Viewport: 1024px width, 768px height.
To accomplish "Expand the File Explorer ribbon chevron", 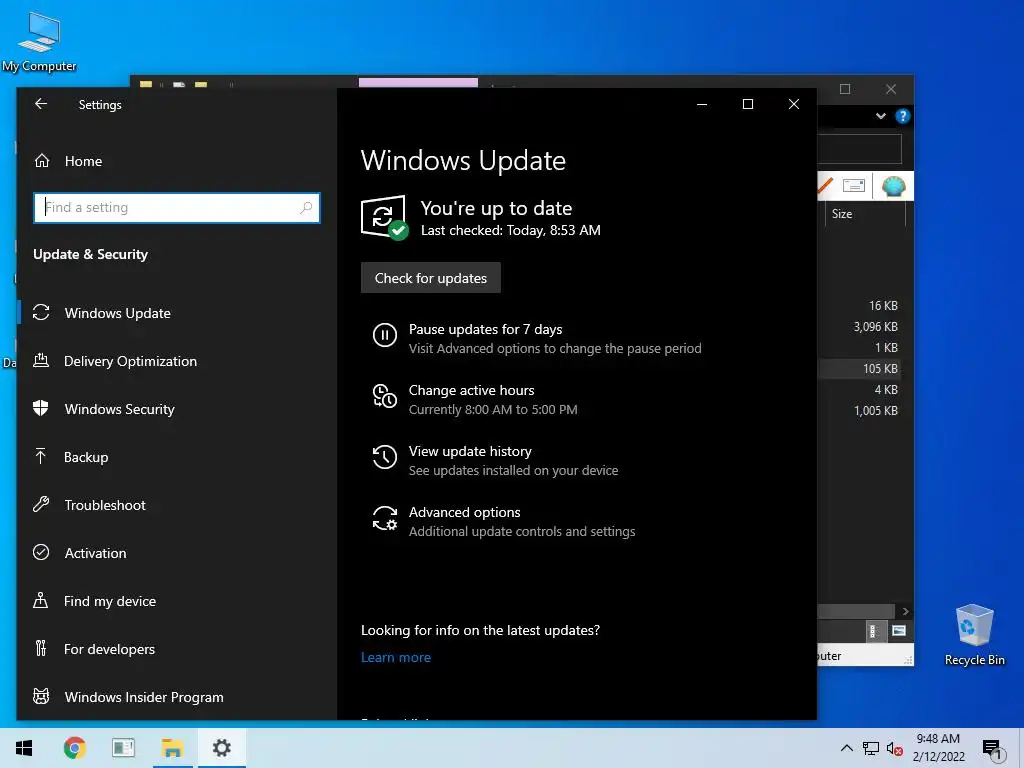I will 881,116.
